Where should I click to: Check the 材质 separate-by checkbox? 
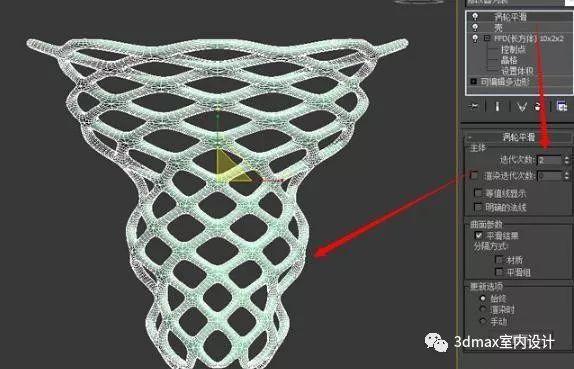tap(499, 260)
